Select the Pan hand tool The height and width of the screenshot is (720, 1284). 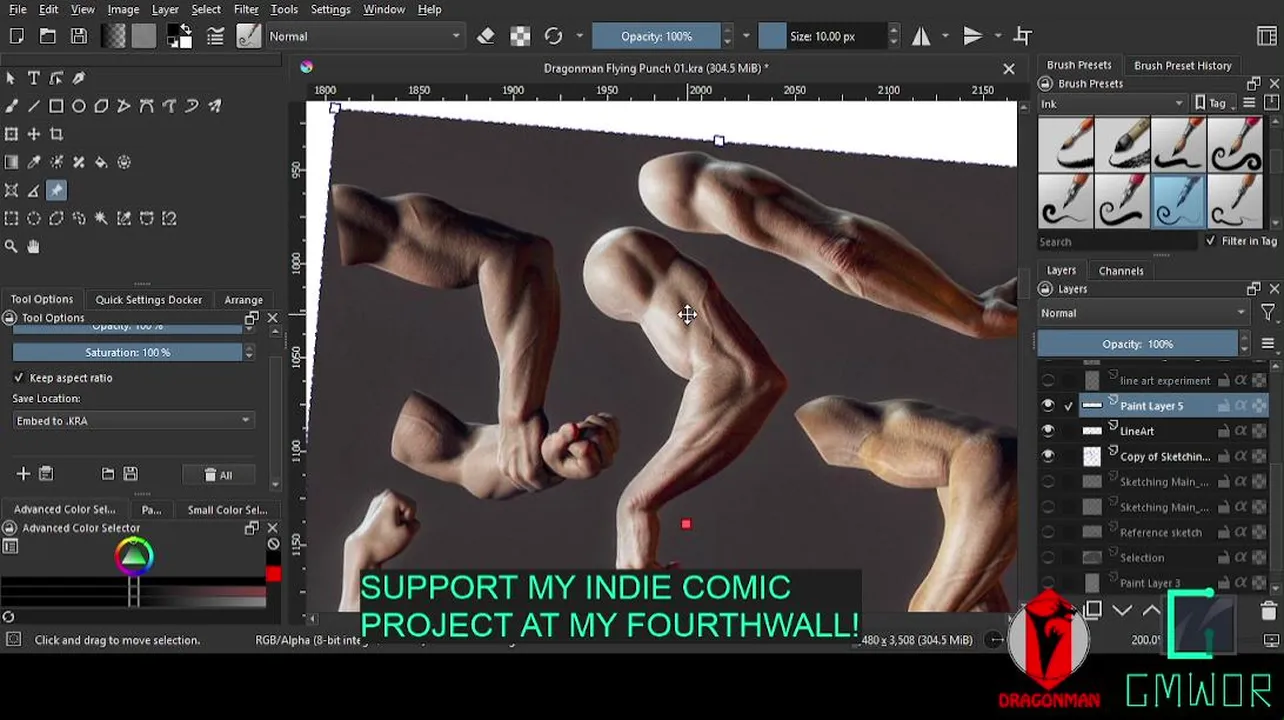coord(33,246)
